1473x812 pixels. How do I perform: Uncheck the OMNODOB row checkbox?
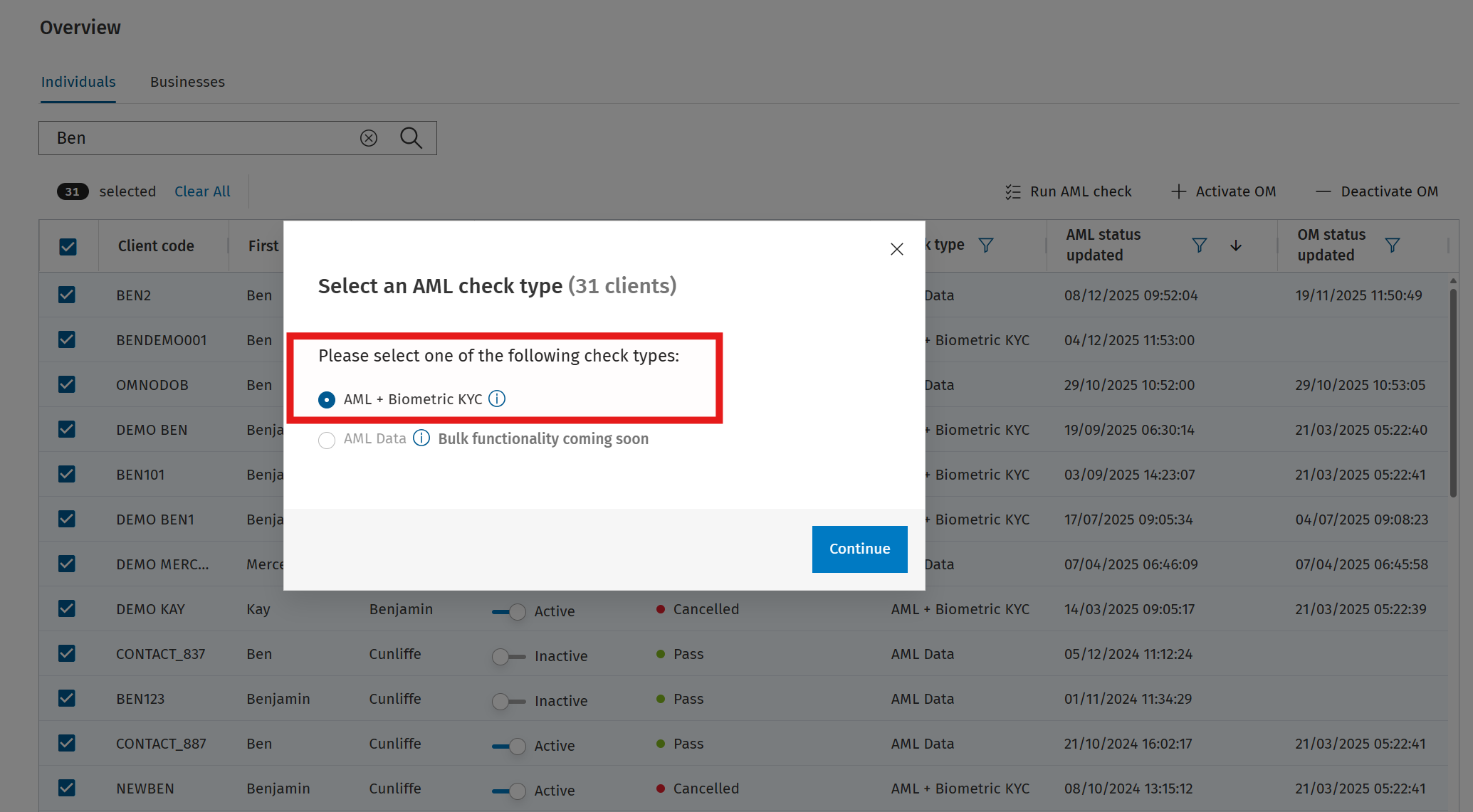[x=67, y=384]
